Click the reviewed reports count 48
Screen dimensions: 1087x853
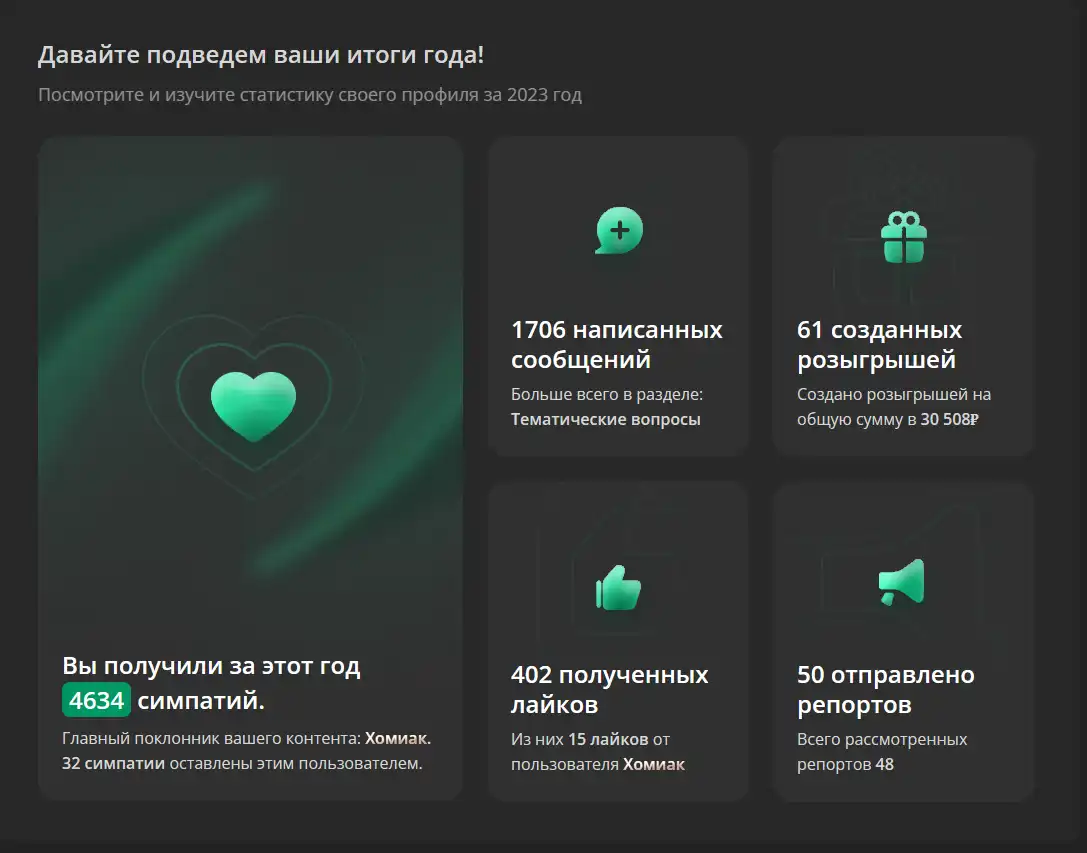885,764
